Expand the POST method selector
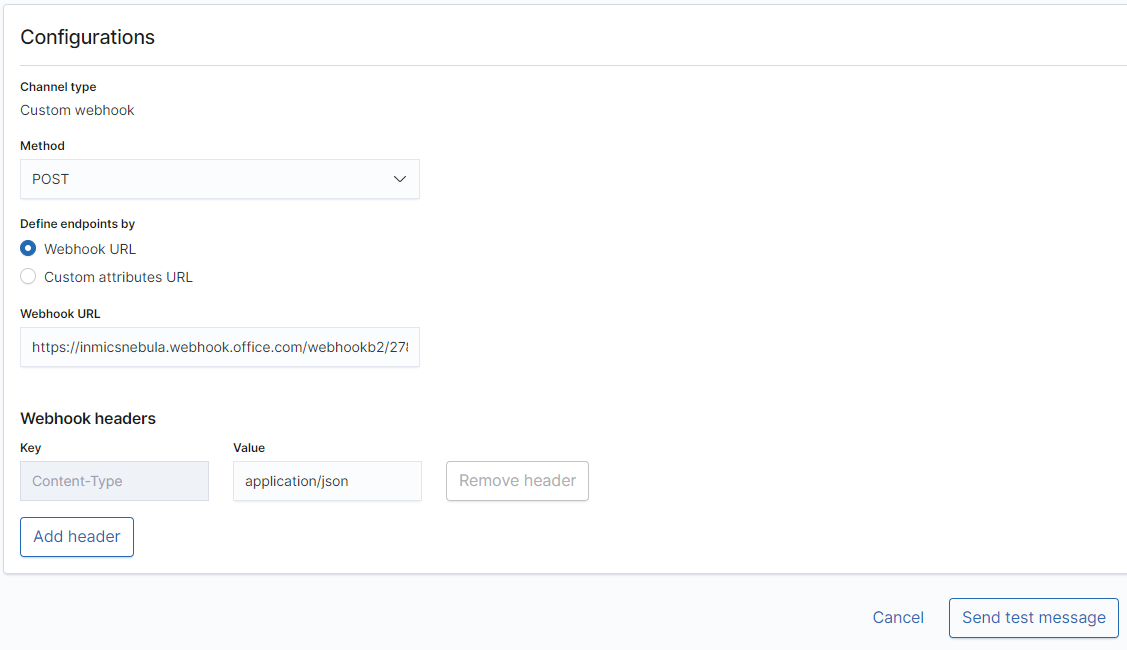Image resolution: width=1127 pixels, height=650 pixels. point(220,179)
